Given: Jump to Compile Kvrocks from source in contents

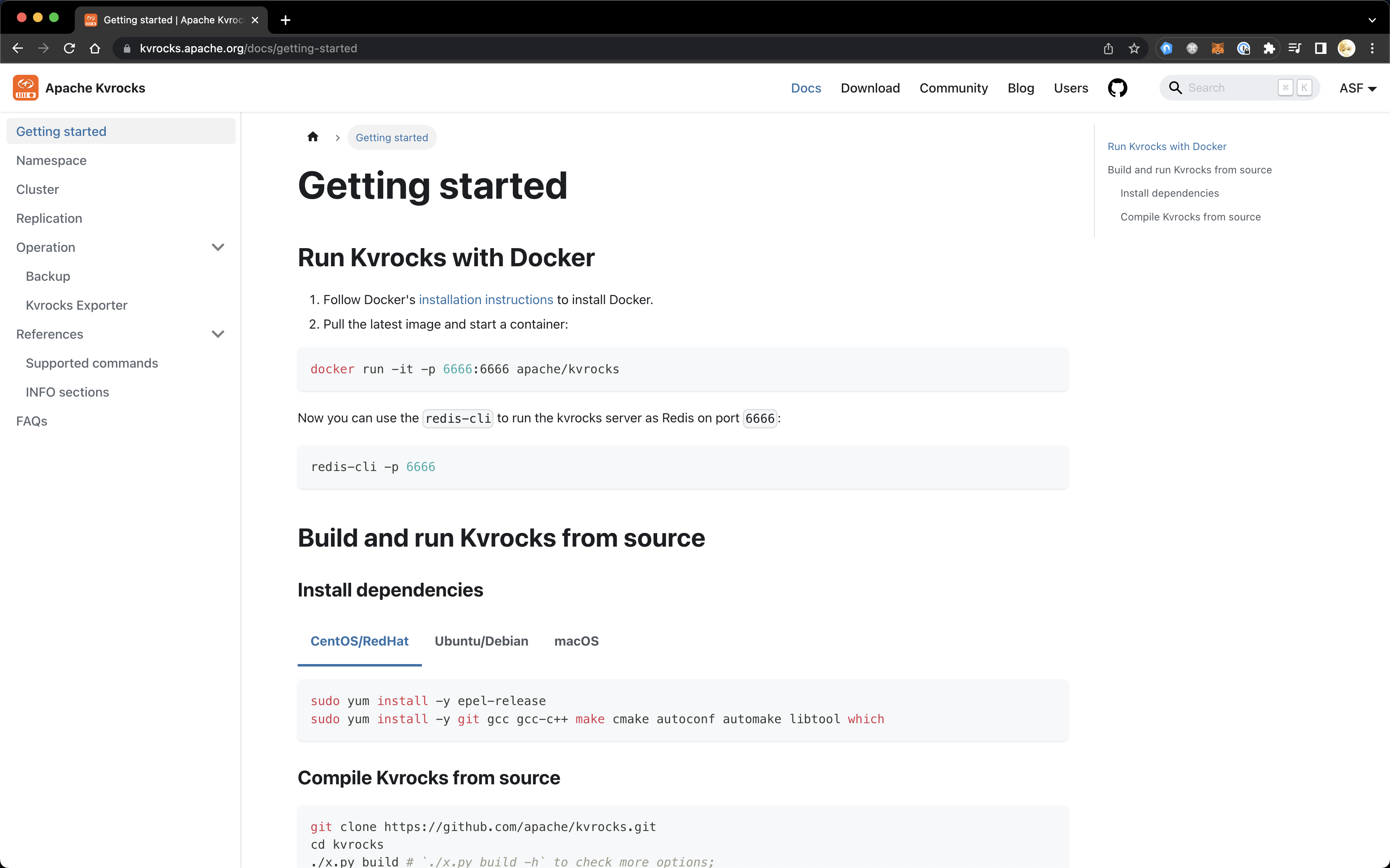Looking at the screenshot, I should point(1190,217).
